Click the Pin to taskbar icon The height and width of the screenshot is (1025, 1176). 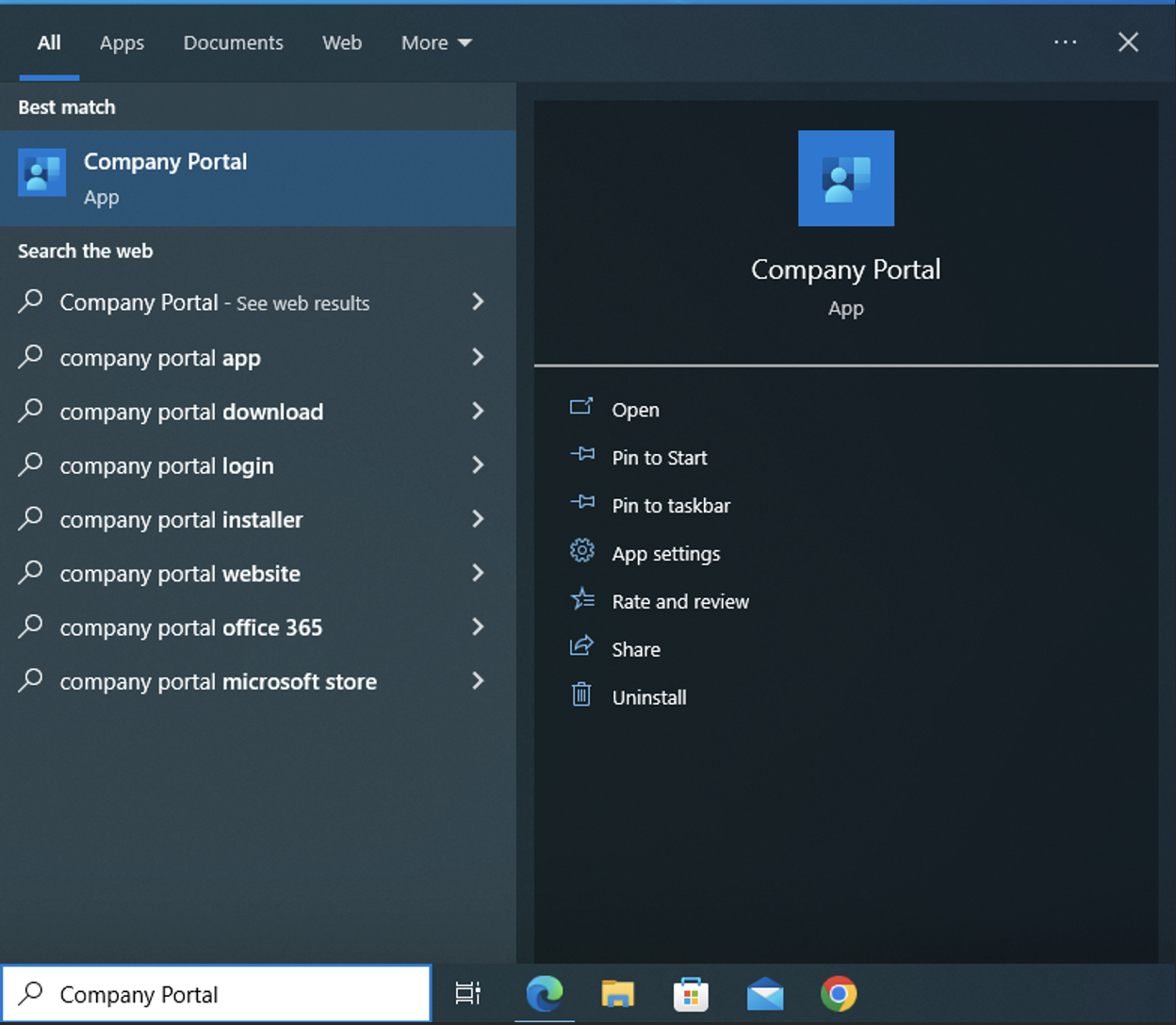(582, 503)
